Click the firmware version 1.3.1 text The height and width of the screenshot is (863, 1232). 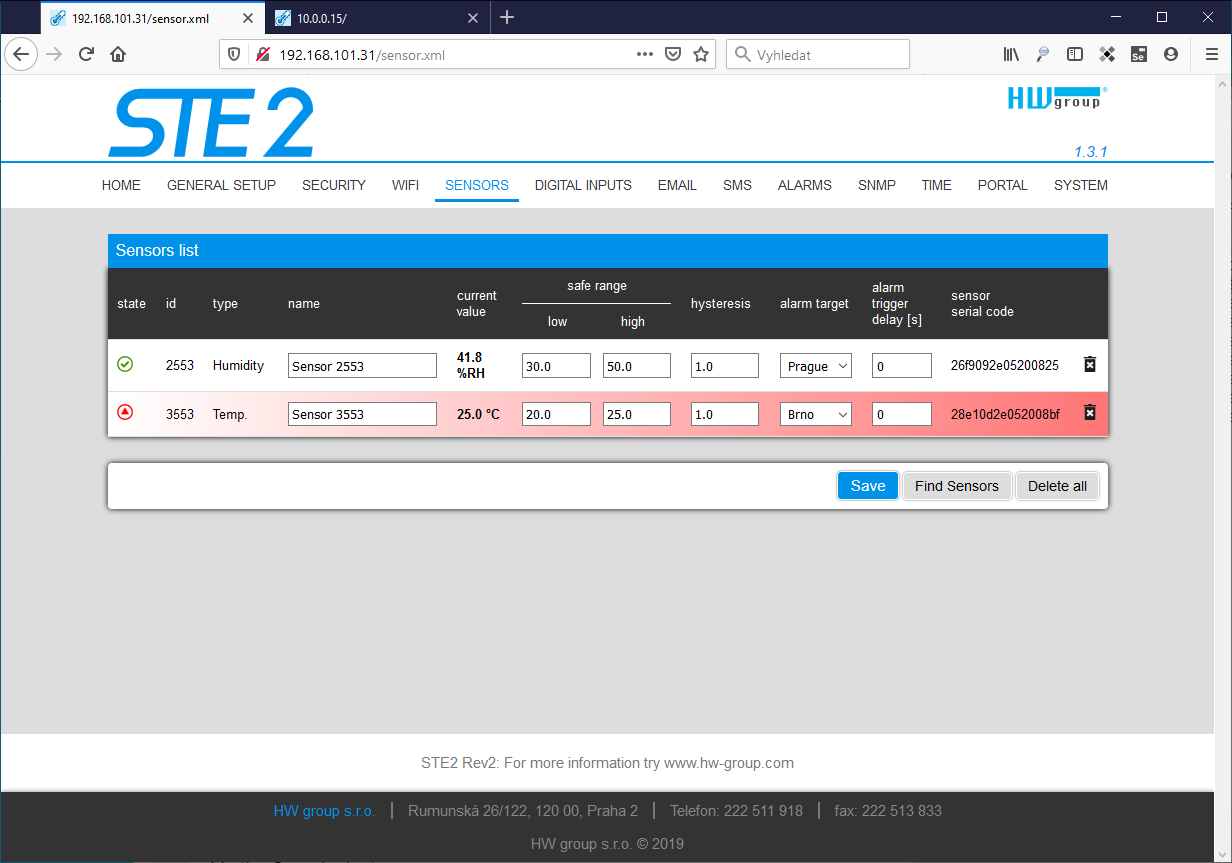[1091, 152]
